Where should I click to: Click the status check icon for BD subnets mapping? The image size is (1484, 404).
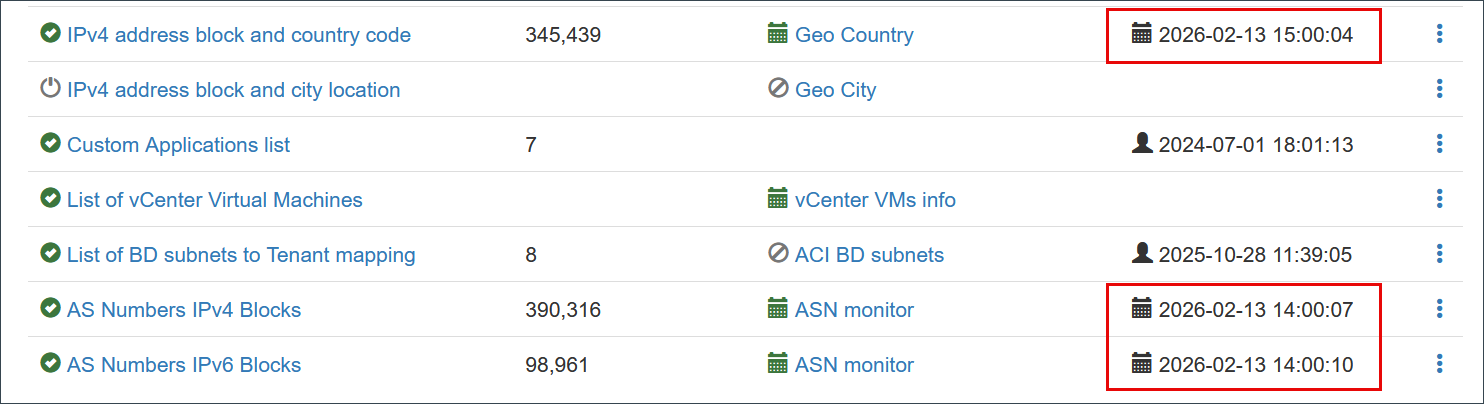[x=50, y=254]
